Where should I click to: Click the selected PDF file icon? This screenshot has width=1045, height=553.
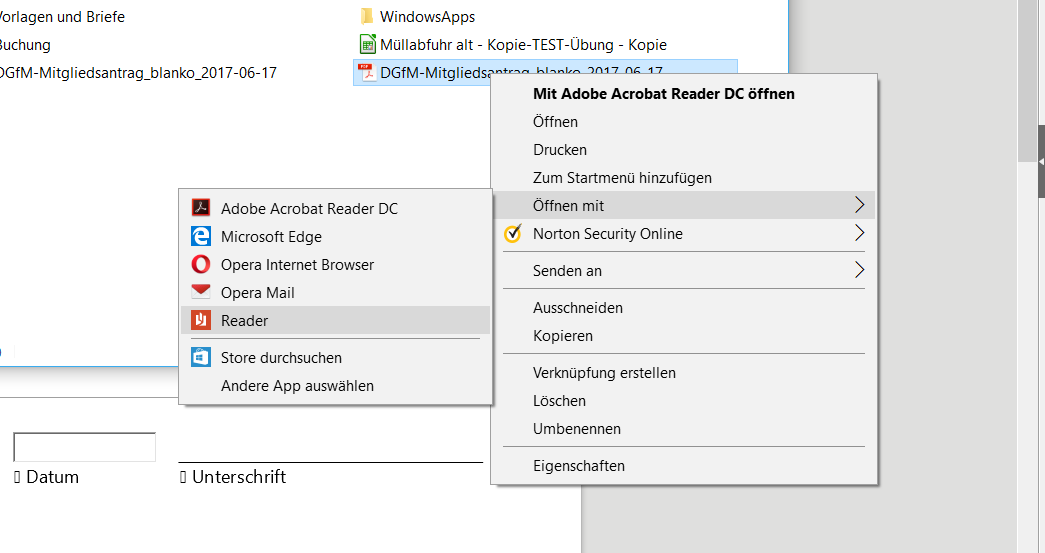point(367,72)
